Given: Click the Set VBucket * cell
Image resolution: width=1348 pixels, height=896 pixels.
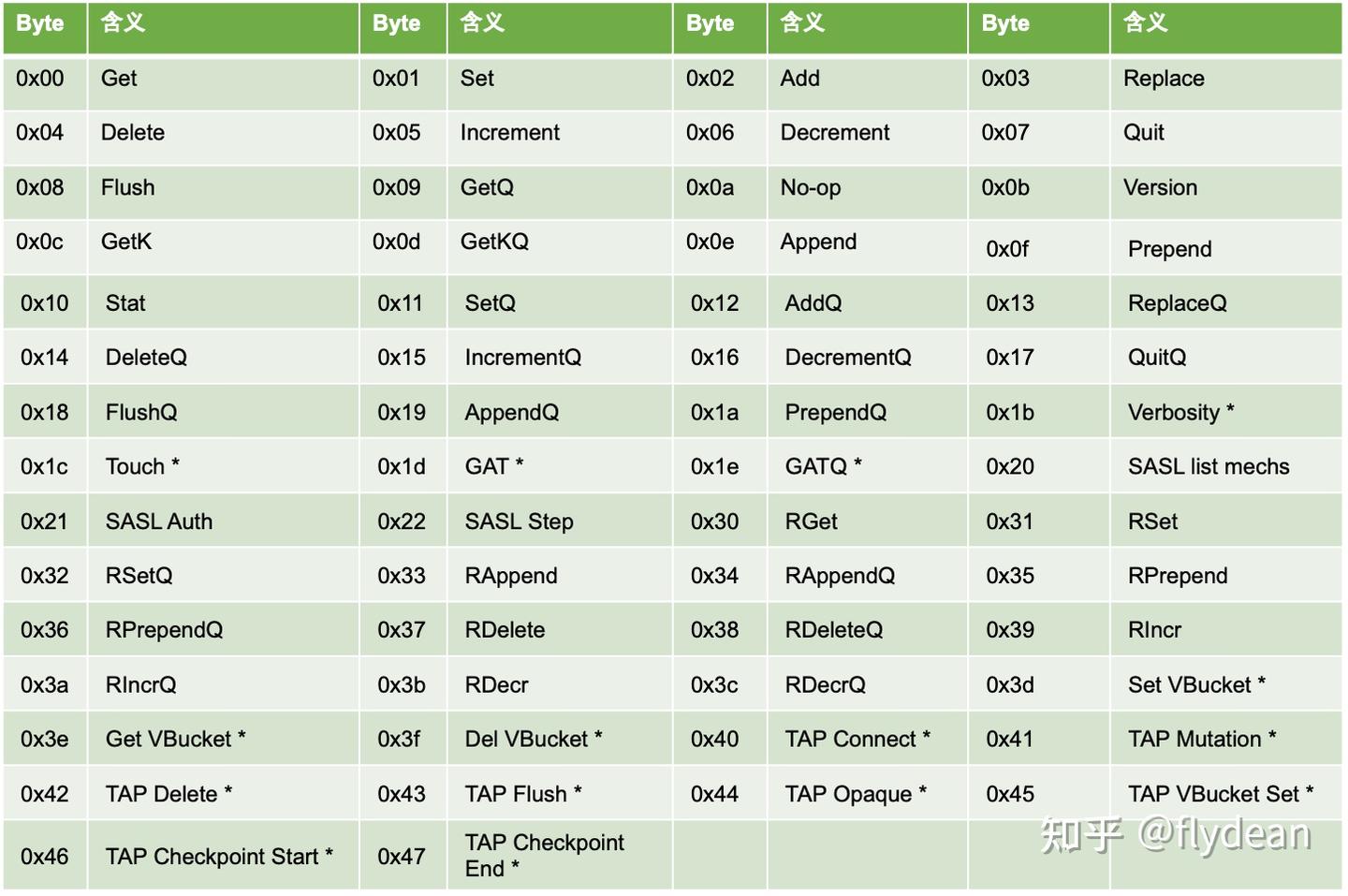Looking at the screenshot, I should click(1196, 685).
